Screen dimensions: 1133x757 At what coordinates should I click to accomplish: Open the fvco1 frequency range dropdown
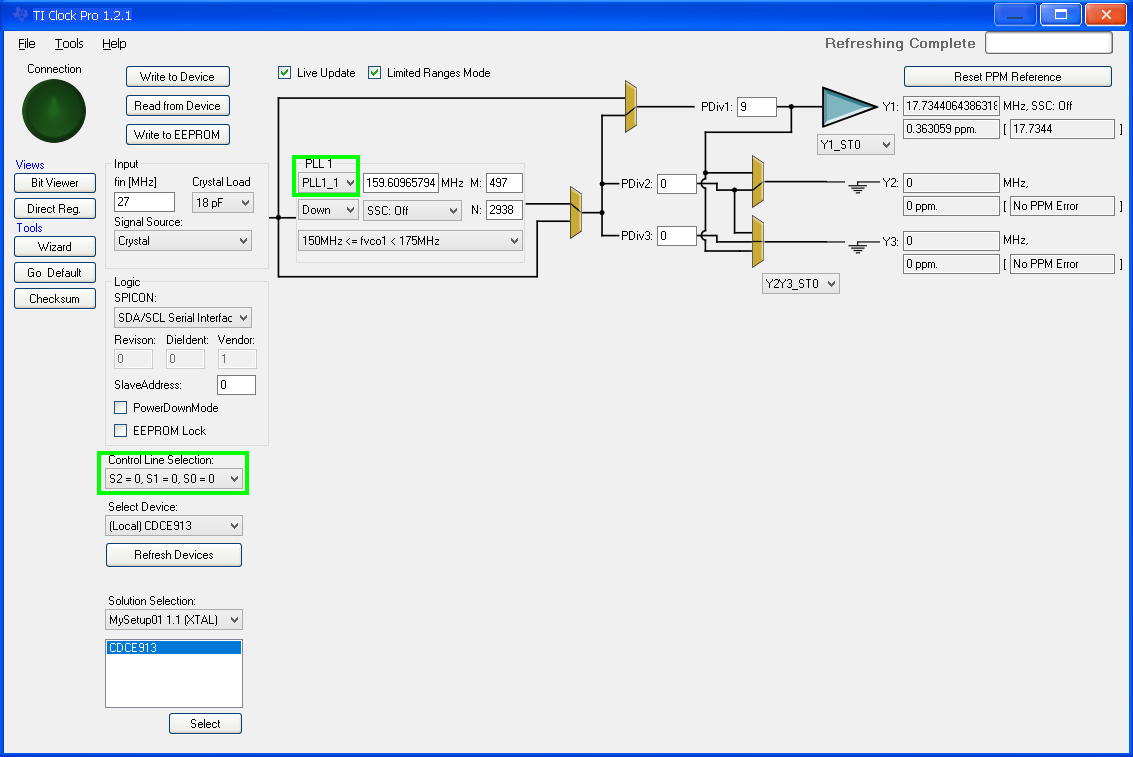pyautogui.click(x=410, y=241)
